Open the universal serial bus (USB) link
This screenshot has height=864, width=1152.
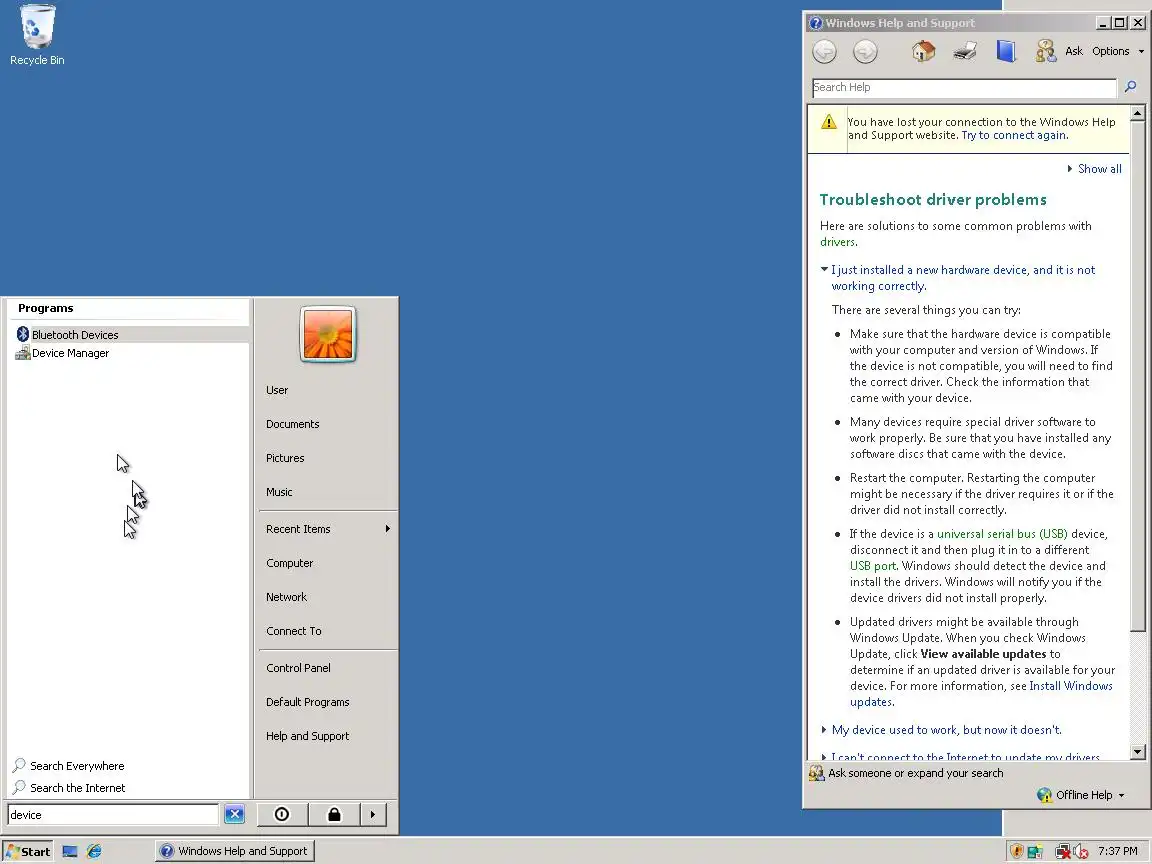tap(1002, 534)
